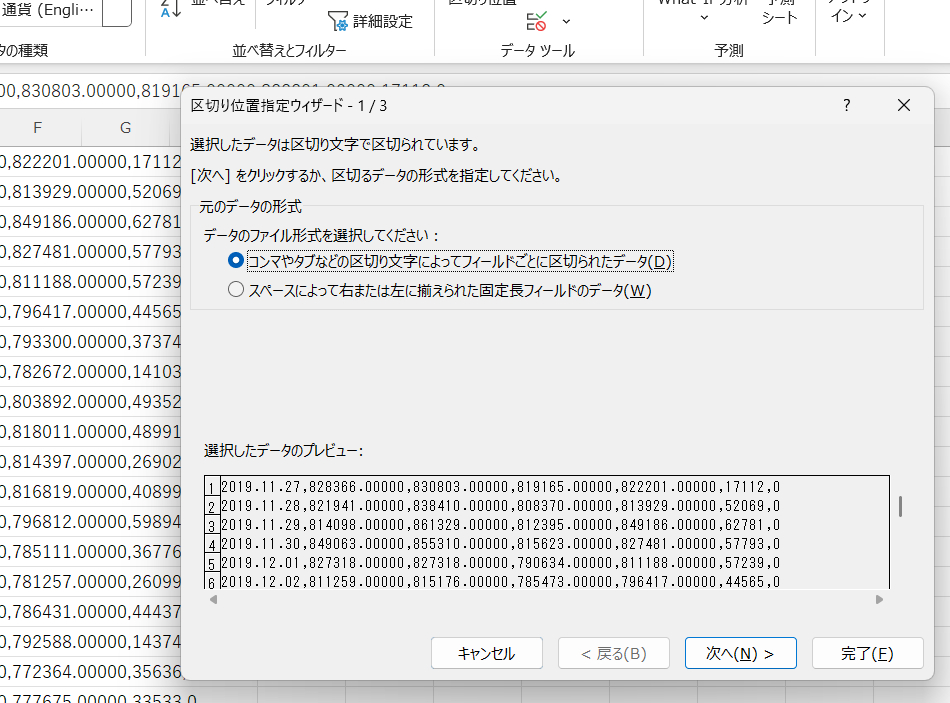Click preview row 4 starting 2019.11.30
Screen dimensions: 950x703
point(500,544)
